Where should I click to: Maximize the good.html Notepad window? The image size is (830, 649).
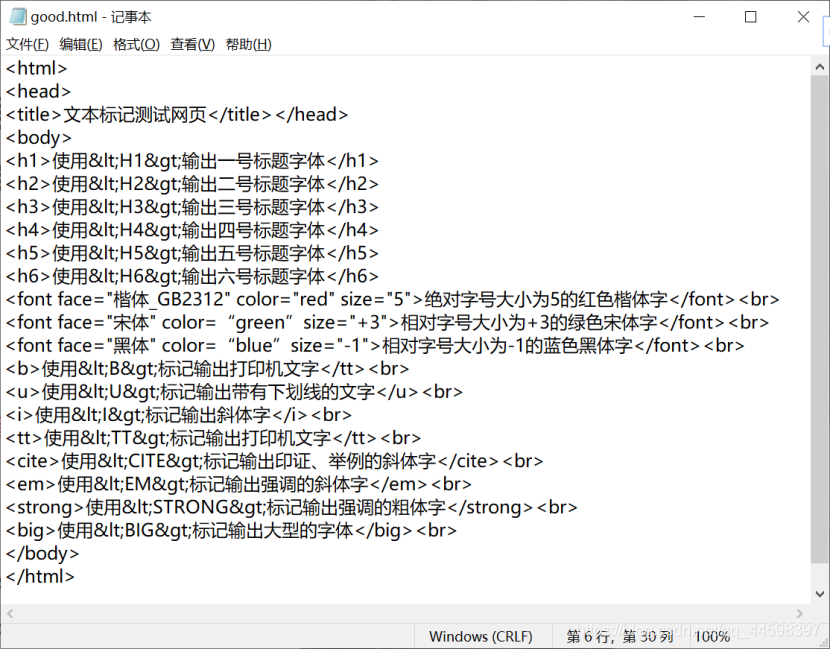click(750, 17)
